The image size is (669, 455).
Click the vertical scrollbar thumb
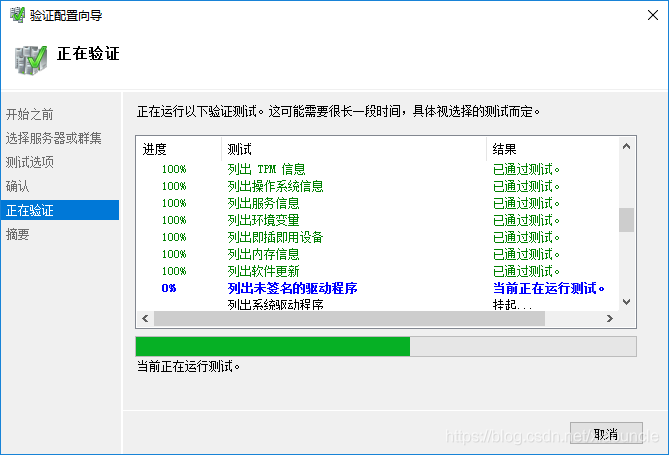[626, 220]
